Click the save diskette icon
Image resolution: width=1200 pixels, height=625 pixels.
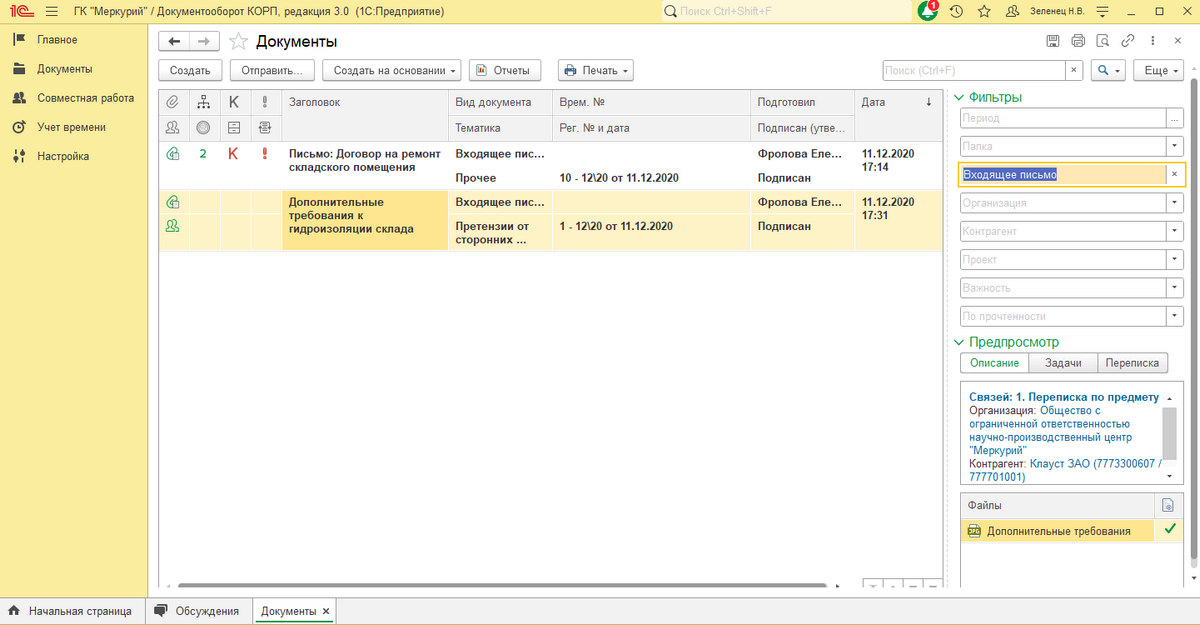[1052, 41]
